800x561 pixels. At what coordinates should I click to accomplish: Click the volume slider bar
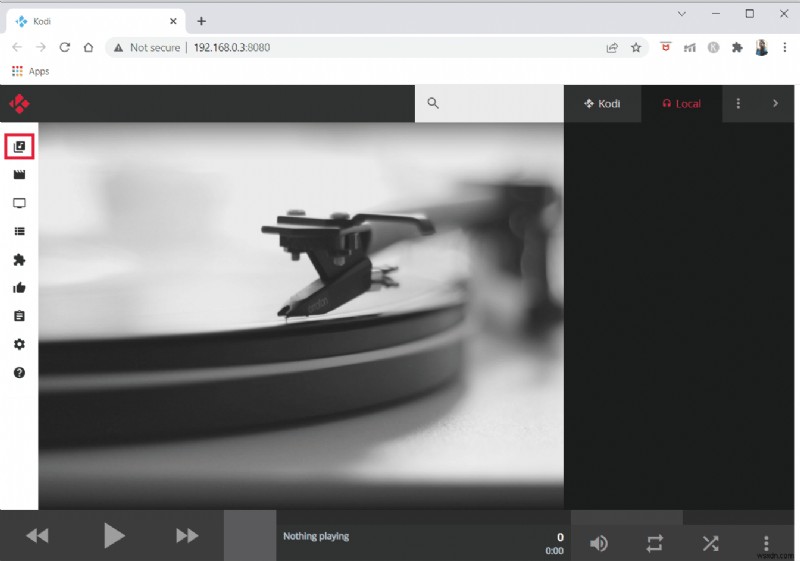pyautogui.click(x=626, y=517)
